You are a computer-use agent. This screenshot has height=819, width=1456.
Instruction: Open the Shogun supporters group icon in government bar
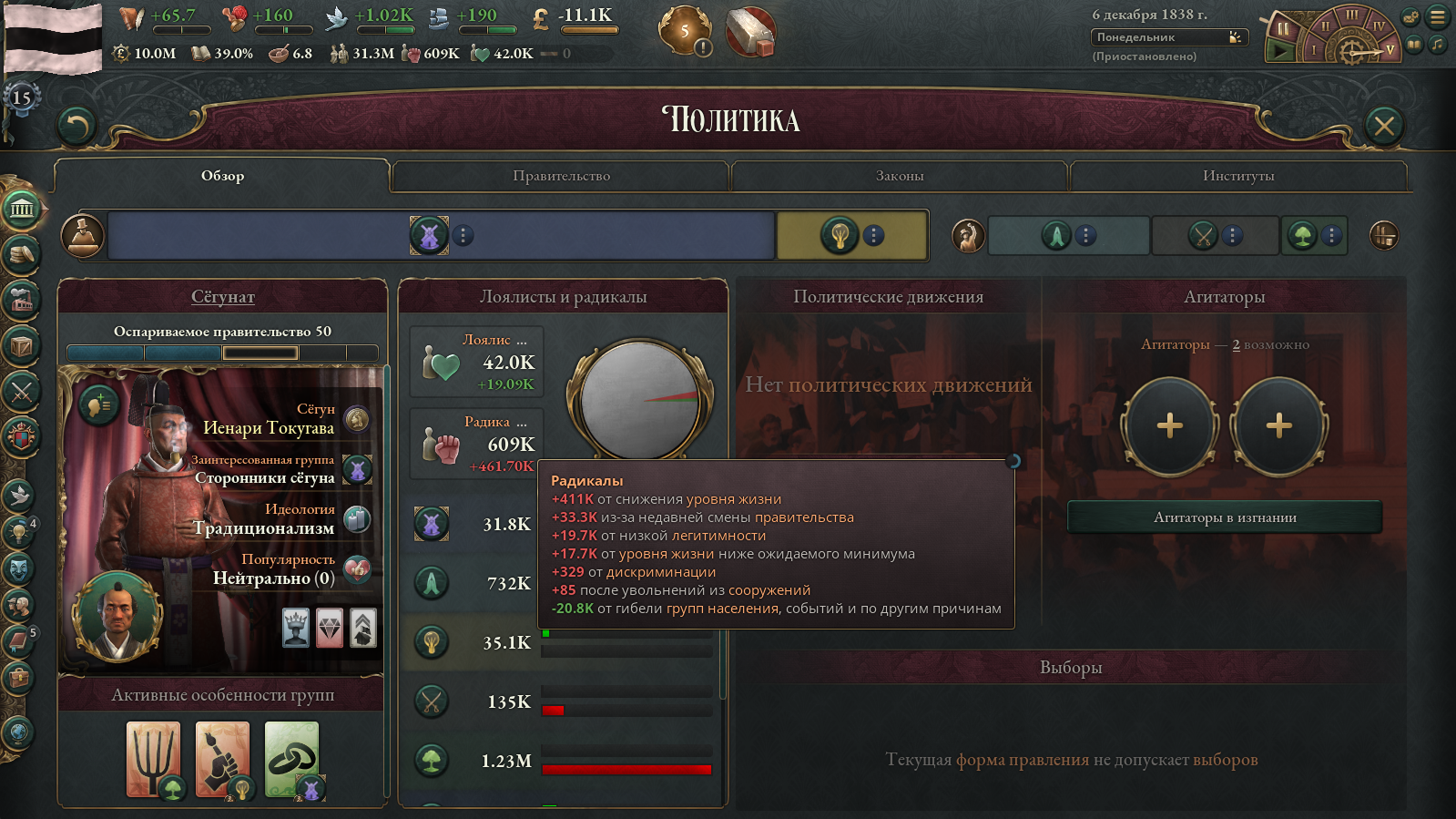[429, 236]
